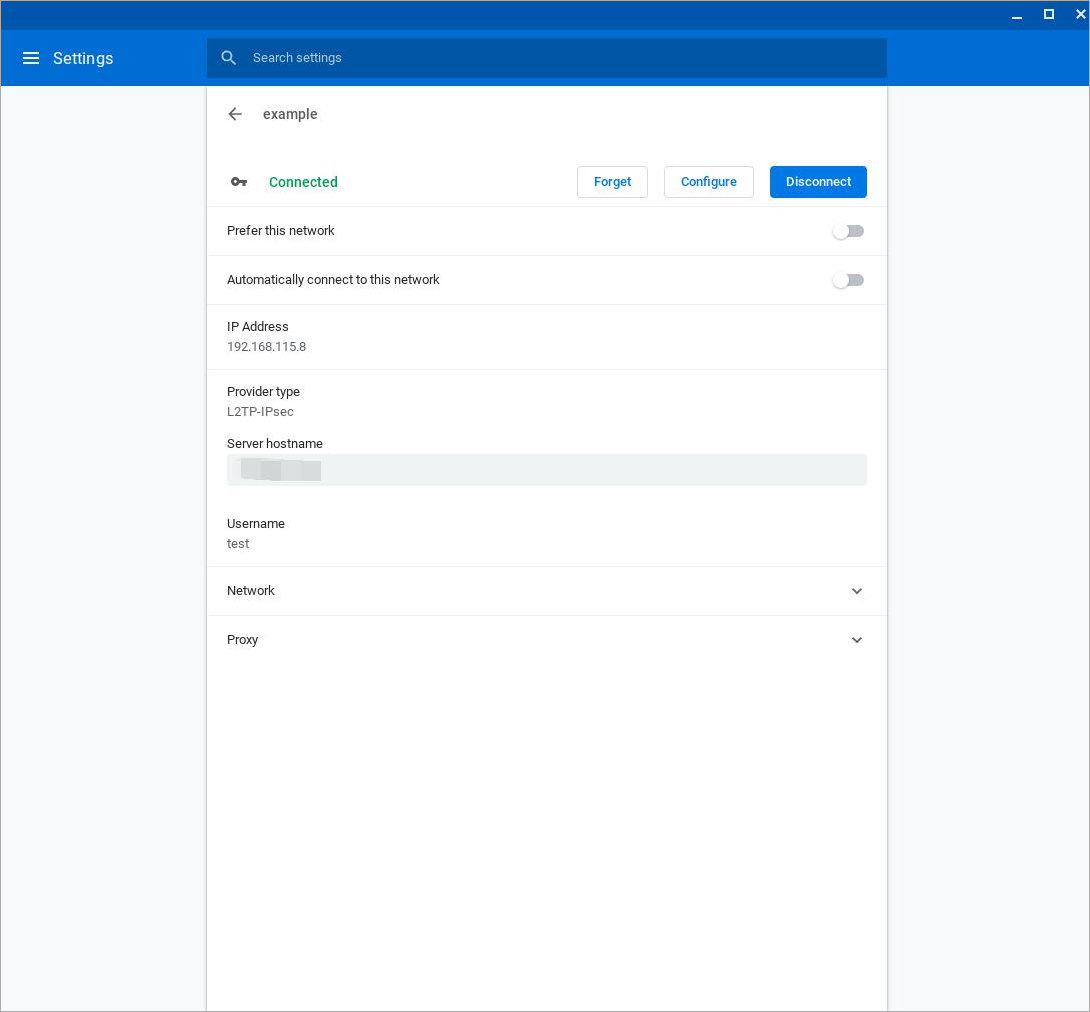Forget the example VPN network
The width and height of the screenshot is (1090, 1012).
click(x=612, y=182)
